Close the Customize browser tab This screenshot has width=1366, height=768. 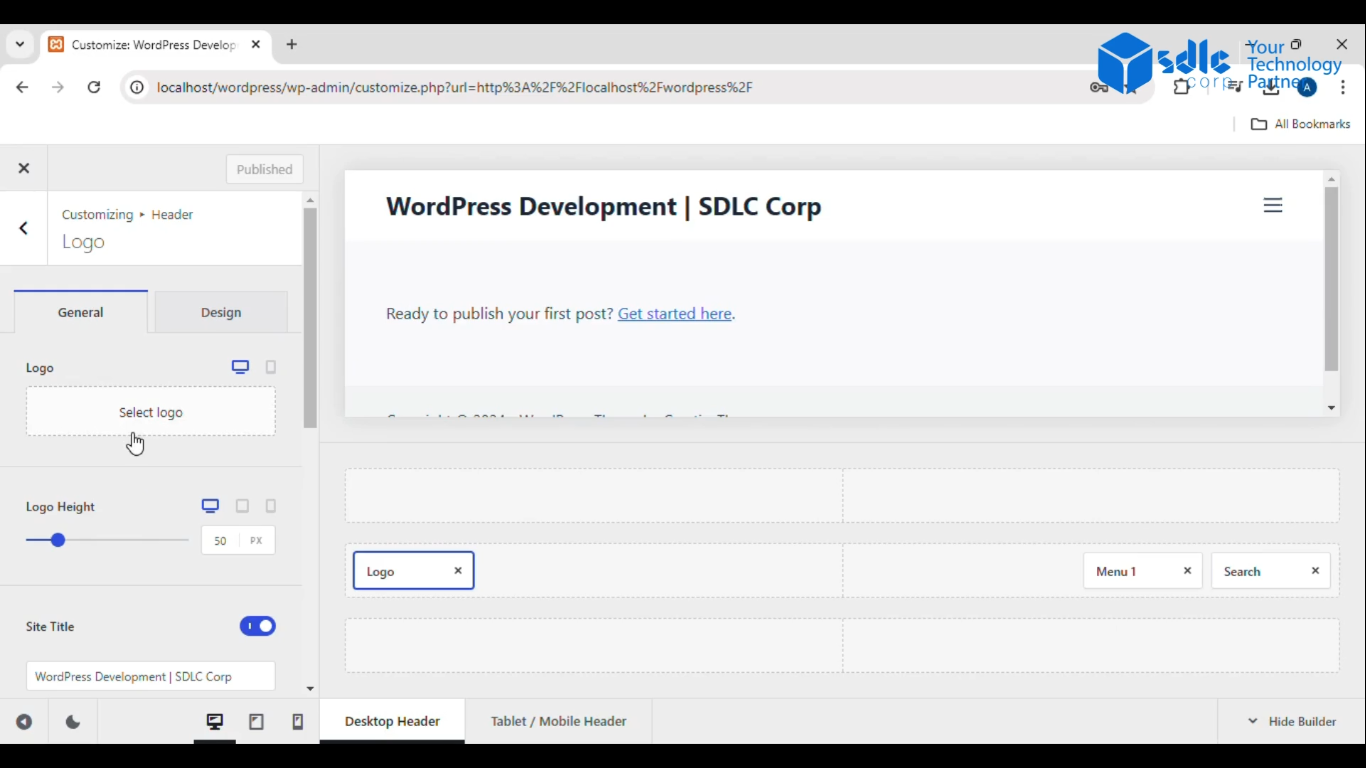(x=256, y=45)
